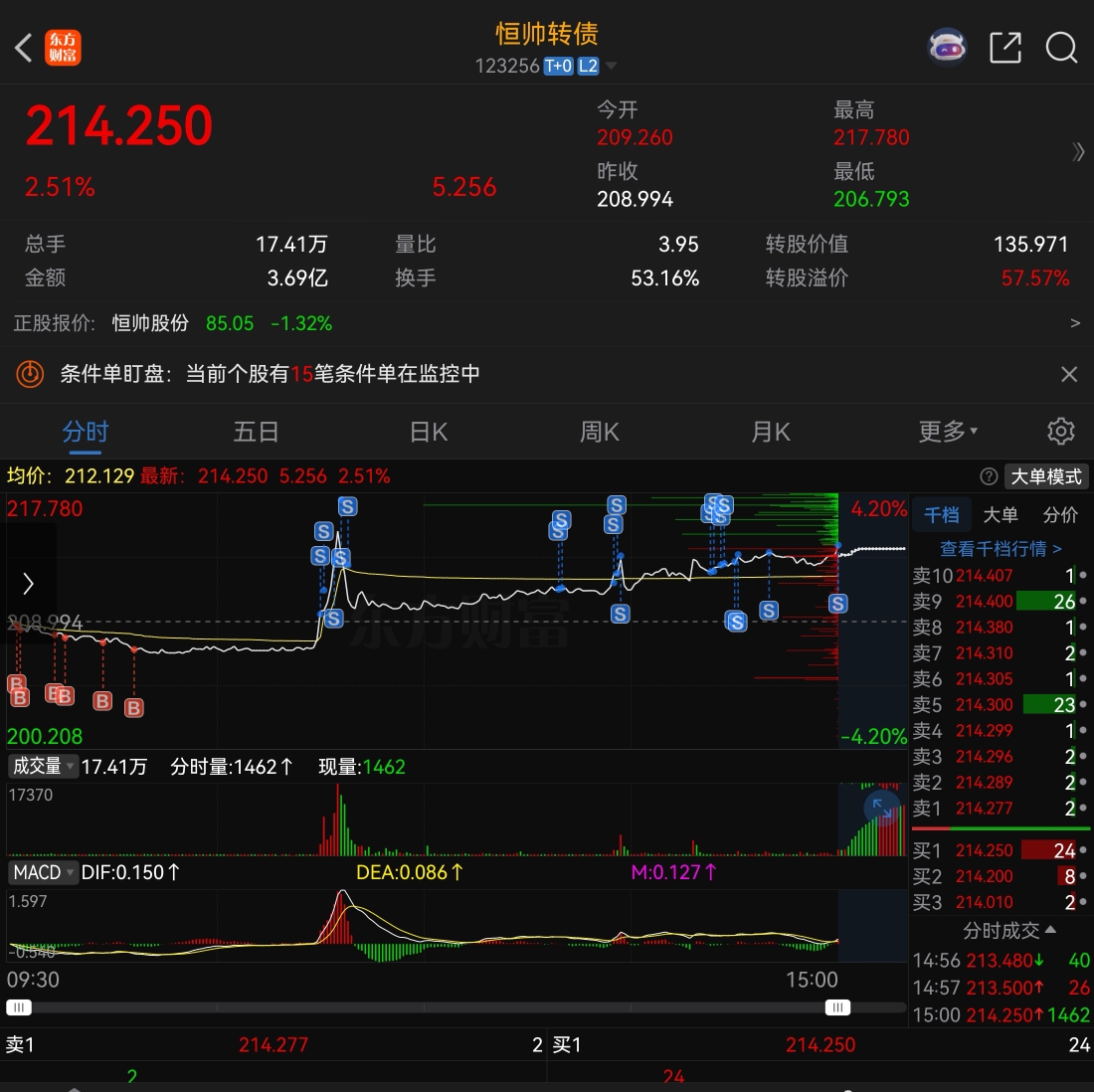Tap the bottom bar 卖1 214.277 quote

tap(273, 1044)
